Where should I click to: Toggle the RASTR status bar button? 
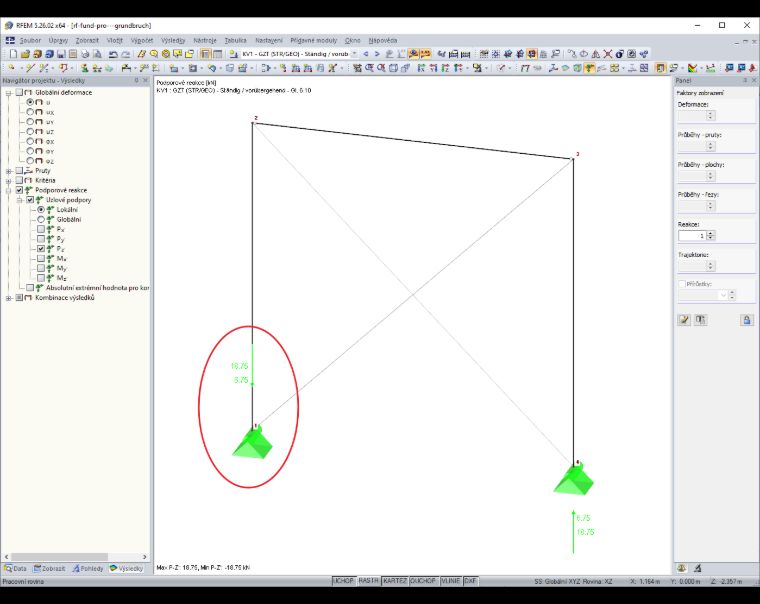(368, 581)
